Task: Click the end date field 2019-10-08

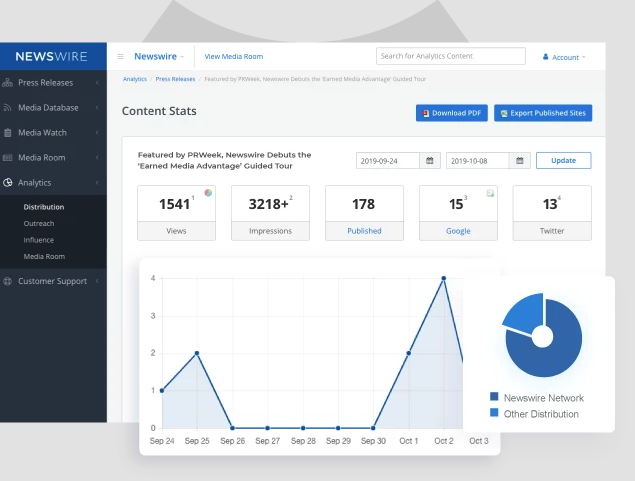Action: 477,161
